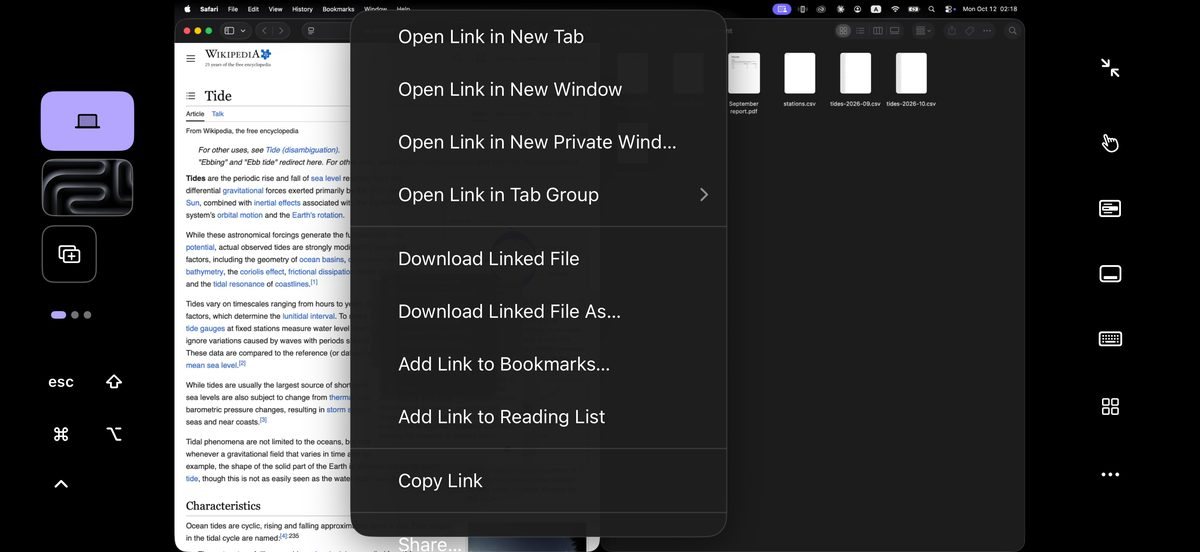Toggle the Command modifier key
1200x552 pixels.
point(61,434)
